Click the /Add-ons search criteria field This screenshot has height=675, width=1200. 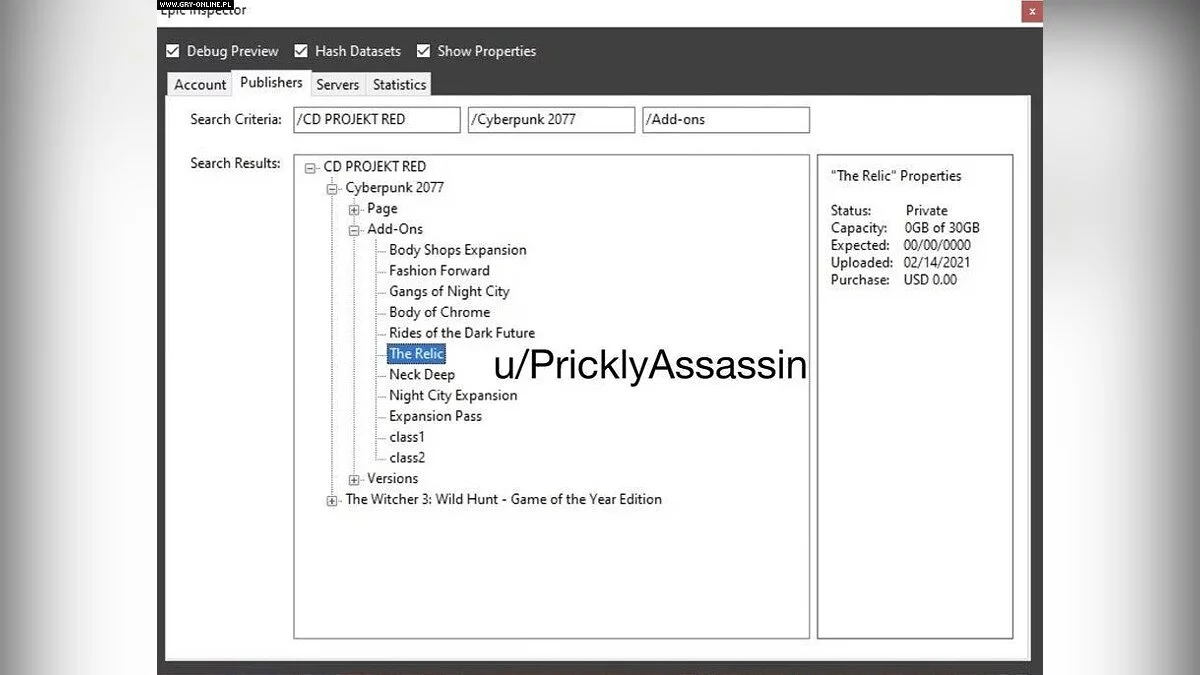point(726,120)
